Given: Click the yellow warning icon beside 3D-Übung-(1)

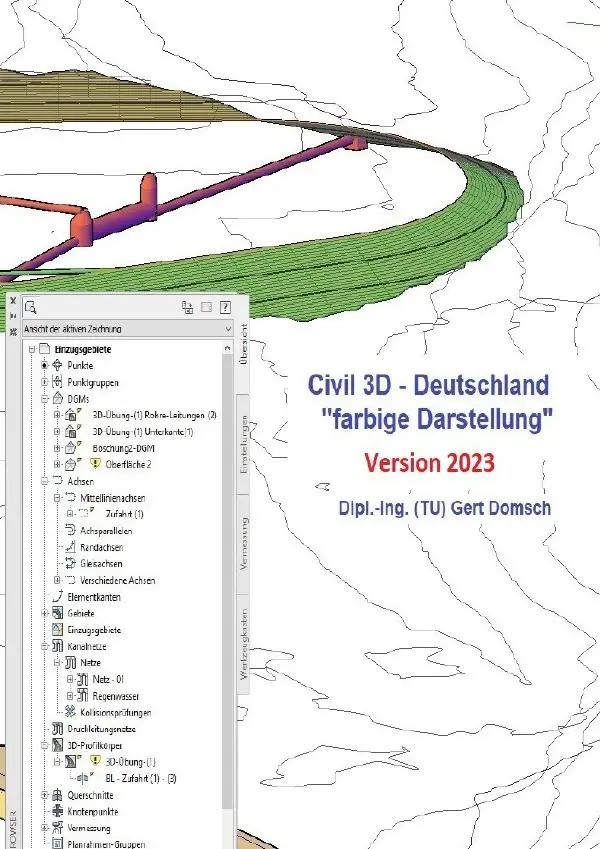Looking at the screenshot, I should click(x=95, y=761).
